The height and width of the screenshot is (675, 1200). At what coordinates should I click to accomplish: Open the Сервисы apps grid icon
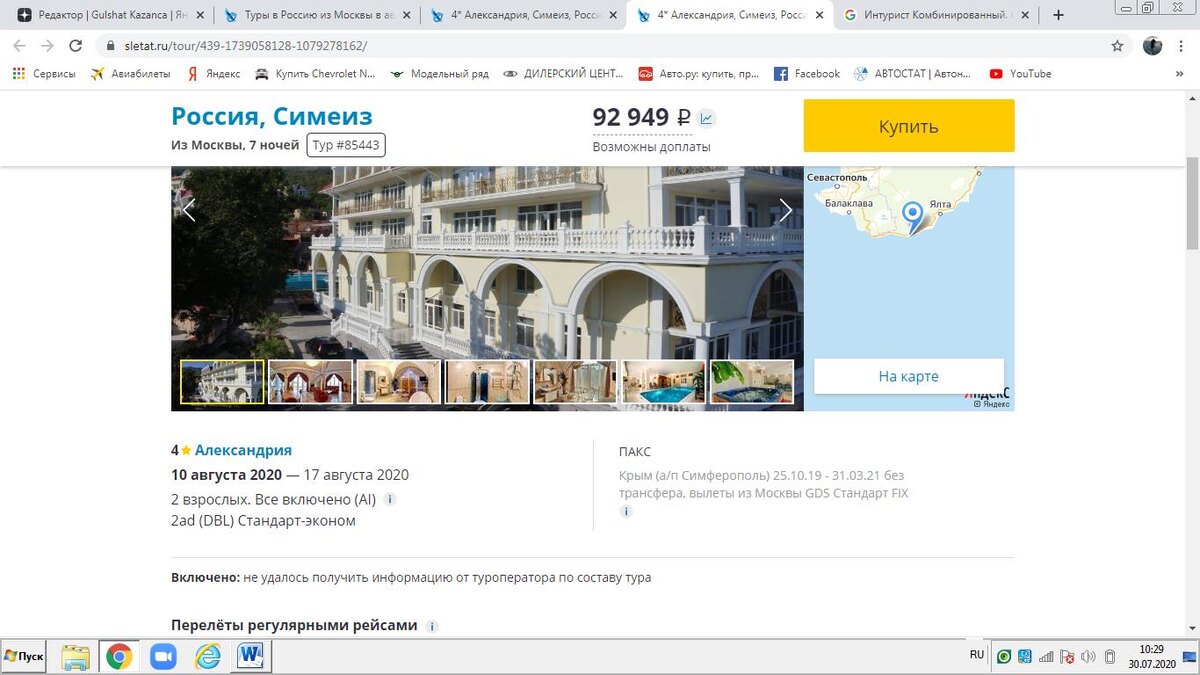[17, 73]
